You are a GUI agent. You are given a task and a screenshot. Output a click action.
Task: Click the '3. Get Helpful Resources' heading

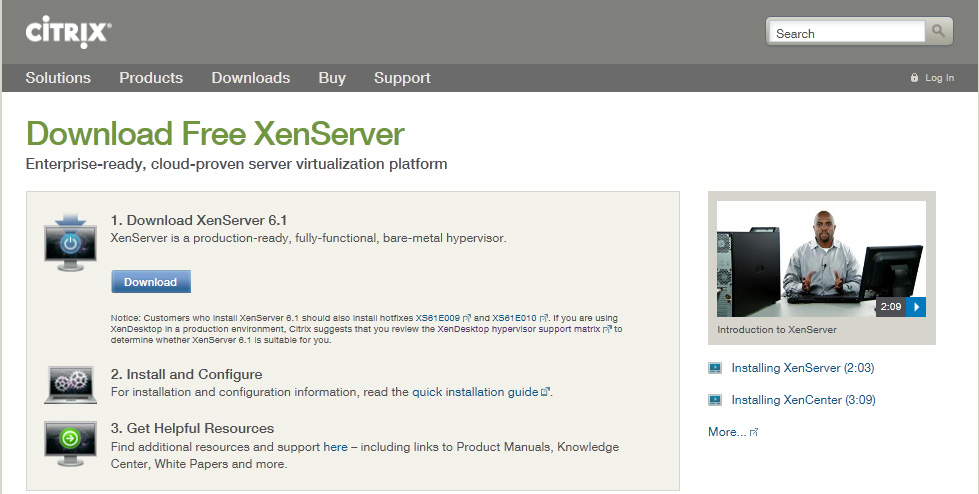(x=192, y=428)
